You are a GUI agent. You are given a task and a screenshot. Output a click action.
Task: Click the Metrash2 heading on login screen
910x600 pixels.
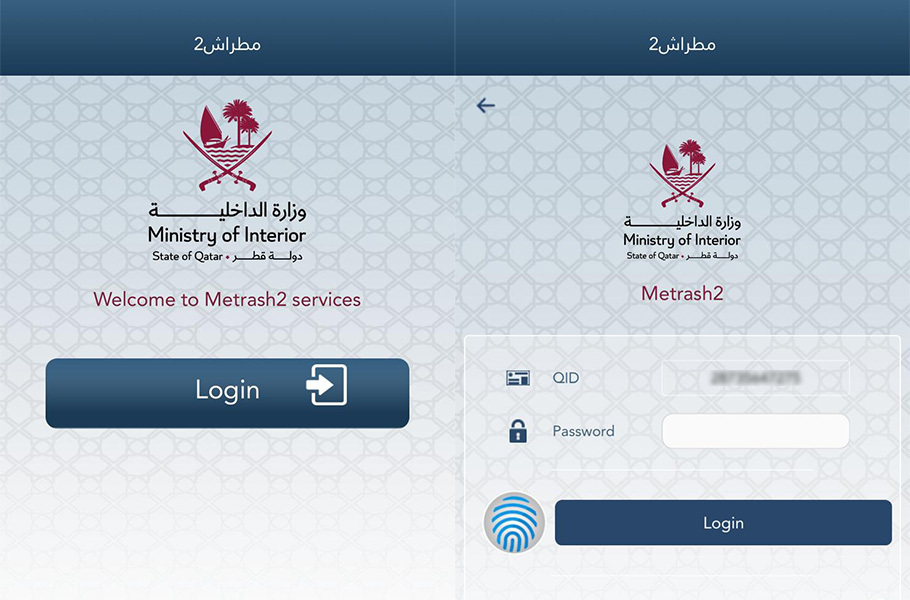point(682,294)
